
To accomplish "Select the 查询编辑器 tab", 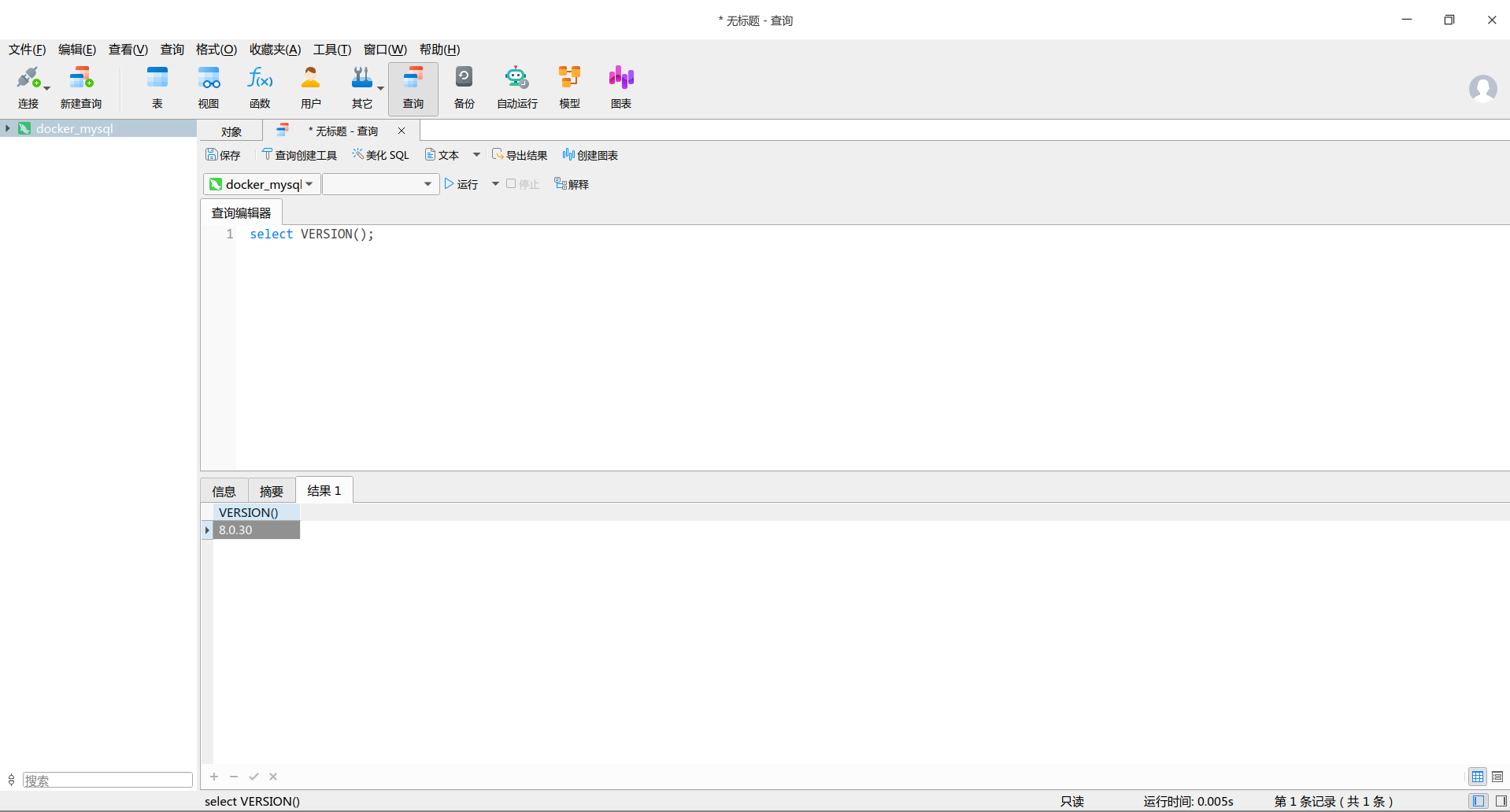I will [241, 212].
